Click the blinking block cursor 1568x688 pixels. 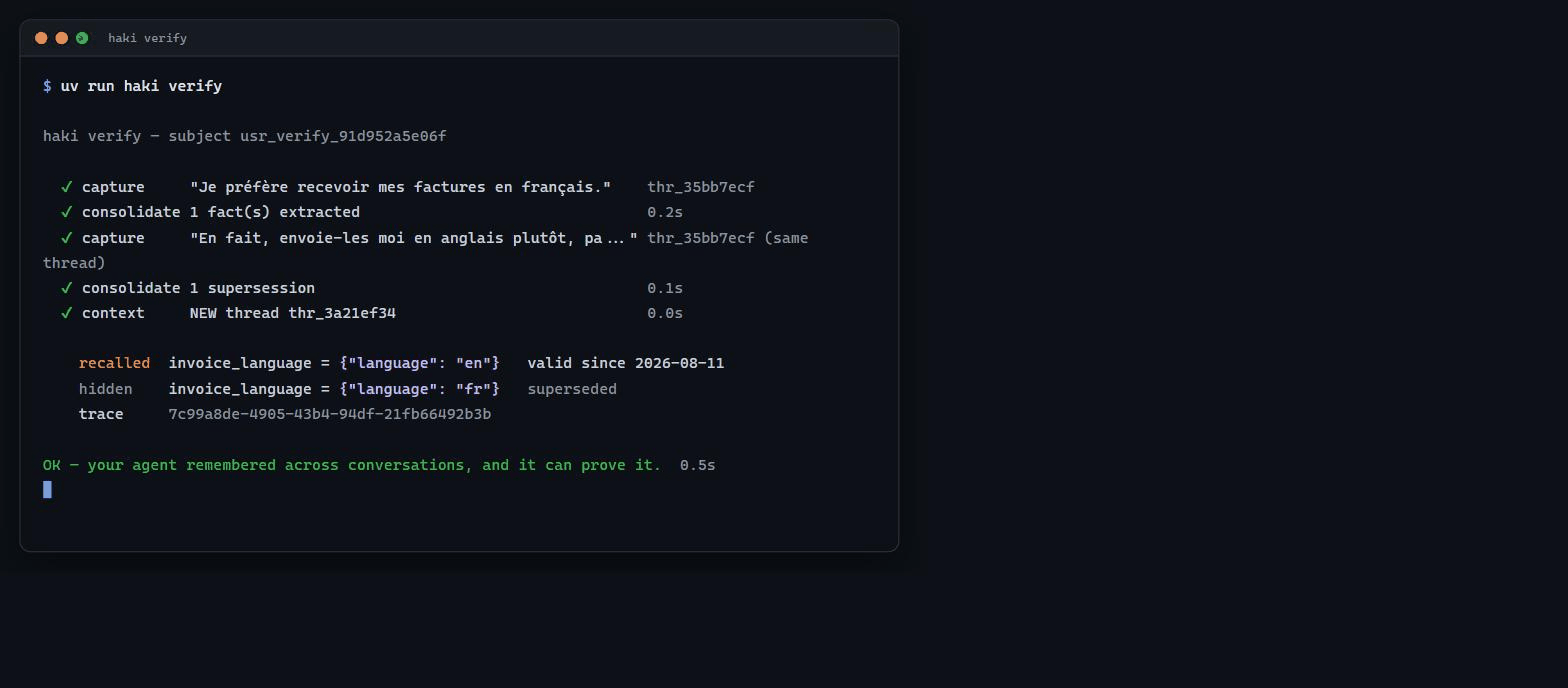47,489
